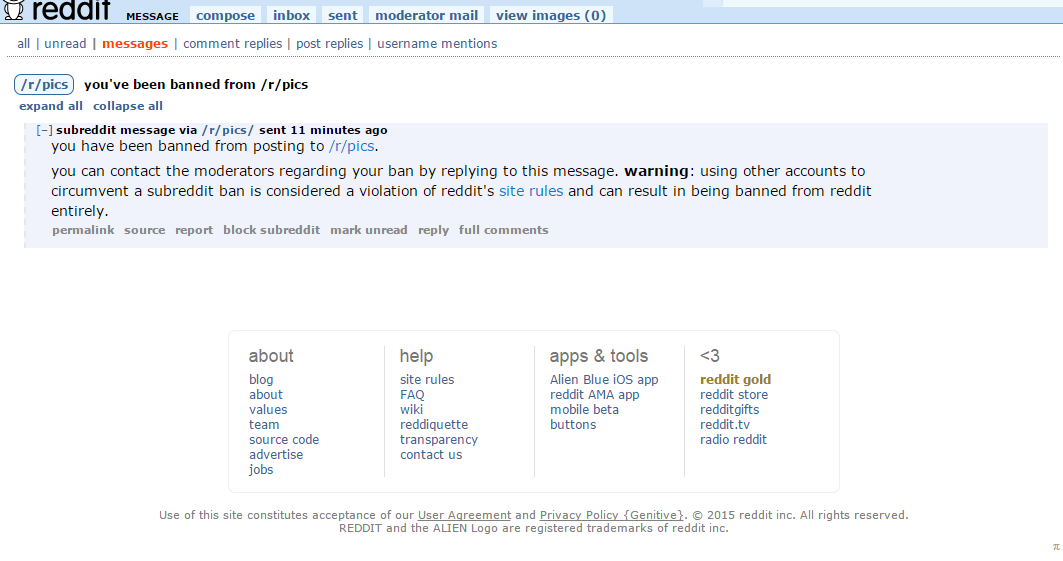Click the 'you've been banned from /r/pics' title
This screenshot has height=561, width=1063.
click(196, 85)
